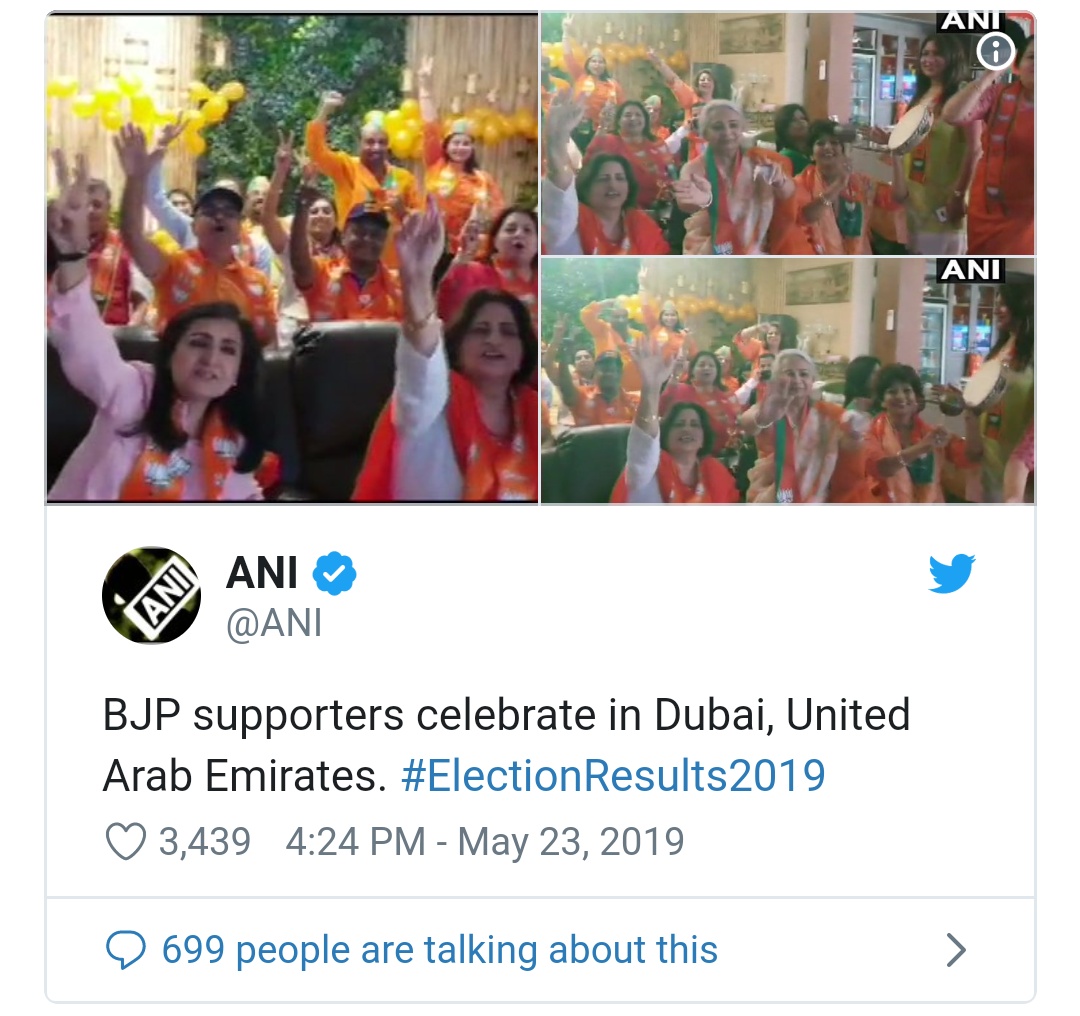1080x1016 pixels.
Task: Expand conversation with right chevron arrow
Action: click(x=955, y=950)
